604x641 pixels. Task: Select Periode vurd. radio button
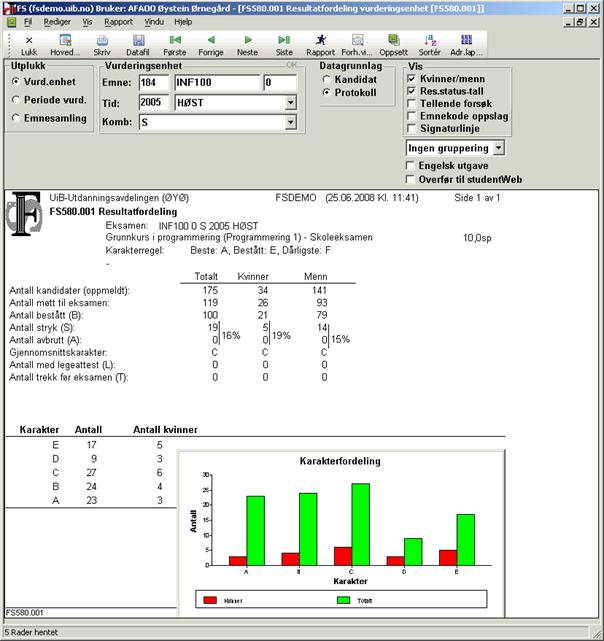coord(16,100)
